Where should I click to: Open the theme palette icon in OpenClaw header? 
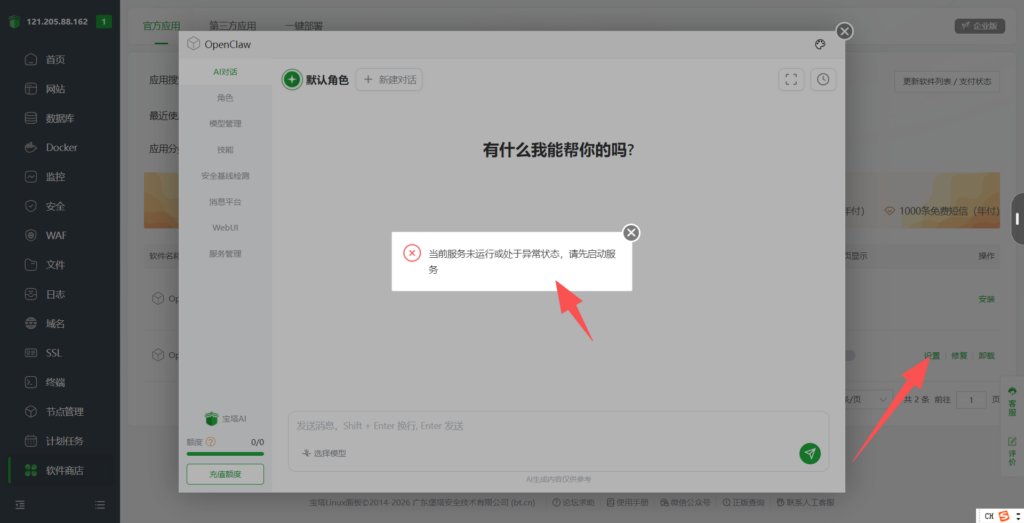(x=820, y=44)
